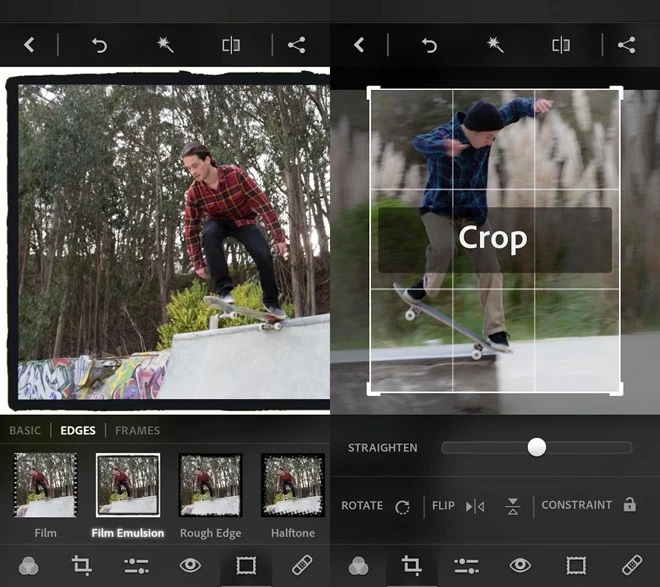Open adjustment sliders on right bottom bar
This screenshot has width=660, height=587.
point(465,566)
